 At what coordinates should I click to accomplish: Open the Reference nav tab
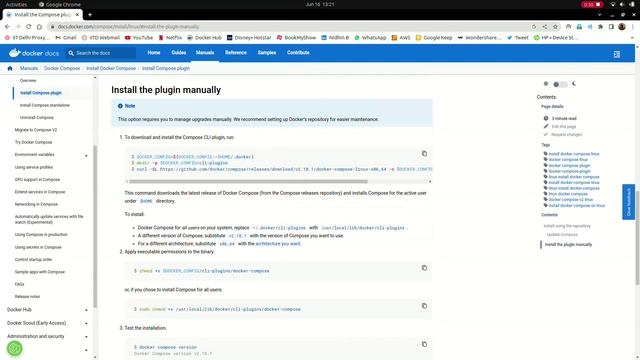click(x=236, y=53)
